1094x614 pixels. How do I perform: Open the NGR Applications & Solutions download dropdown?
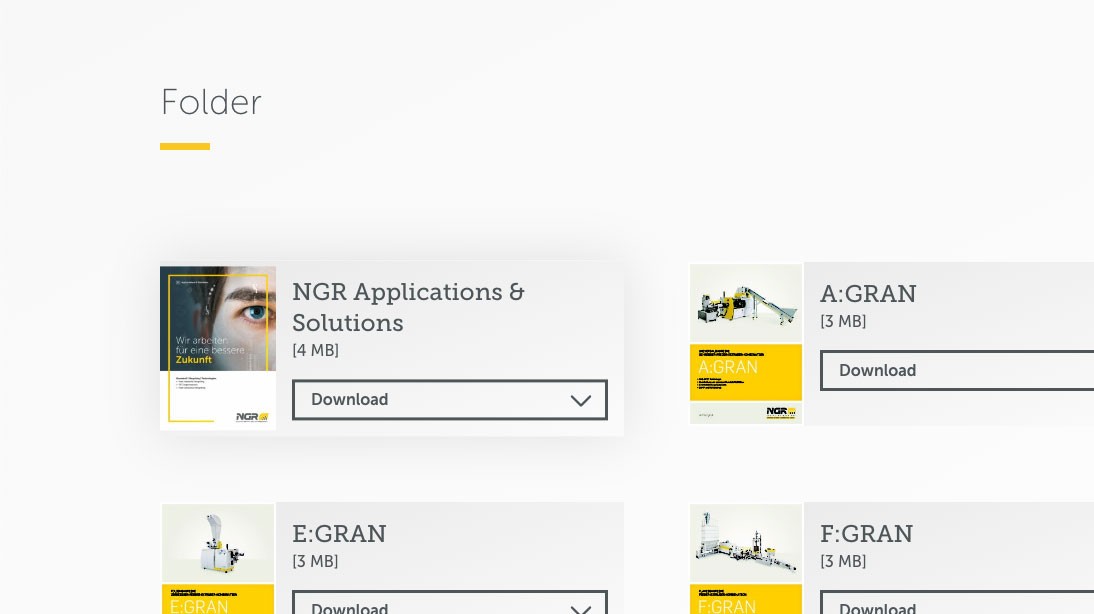click(449, 400)
